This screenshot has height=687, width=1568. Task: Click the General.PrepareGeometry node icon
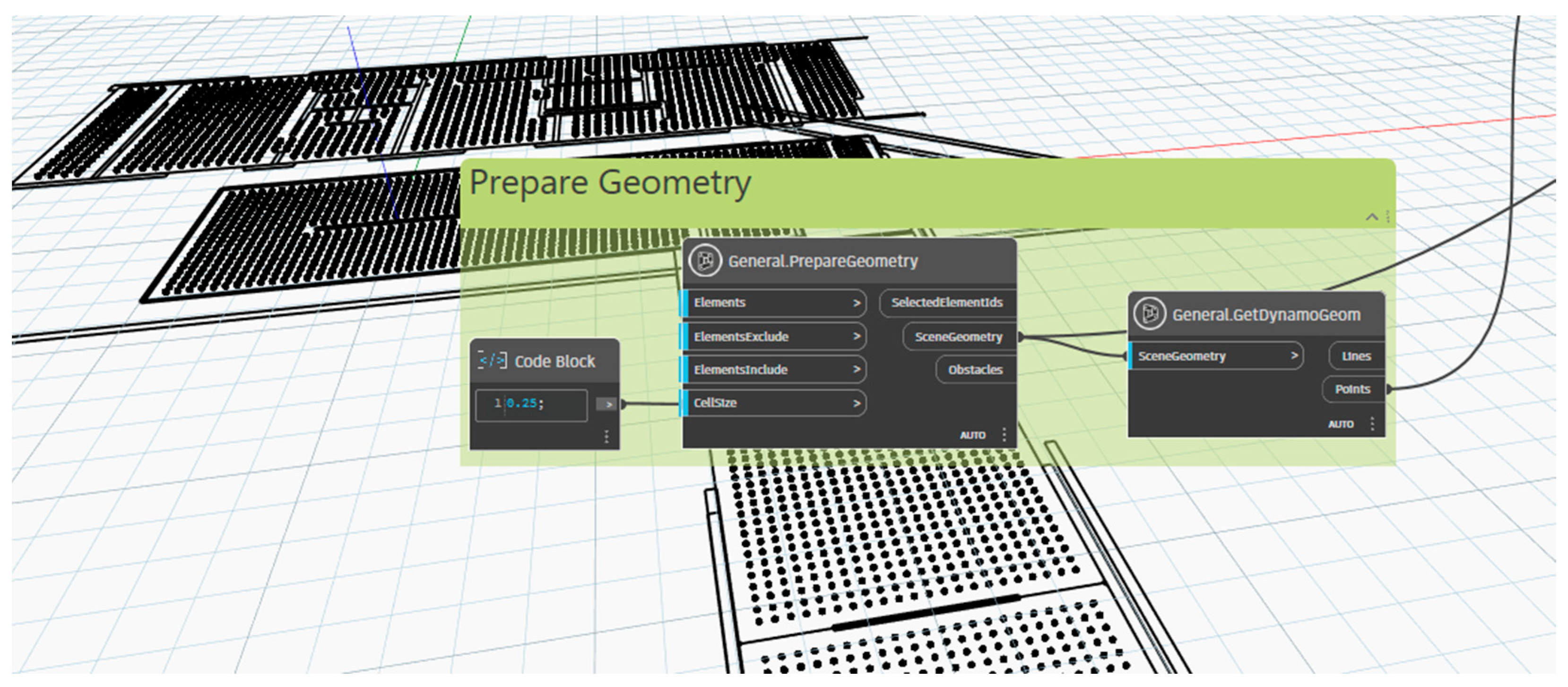(x=705, y=261)
